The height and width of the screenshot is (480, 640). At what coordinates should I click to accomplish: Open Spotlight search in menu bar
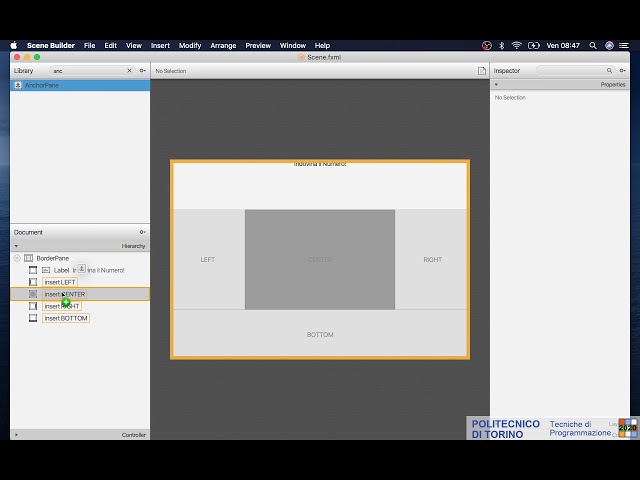592,45
